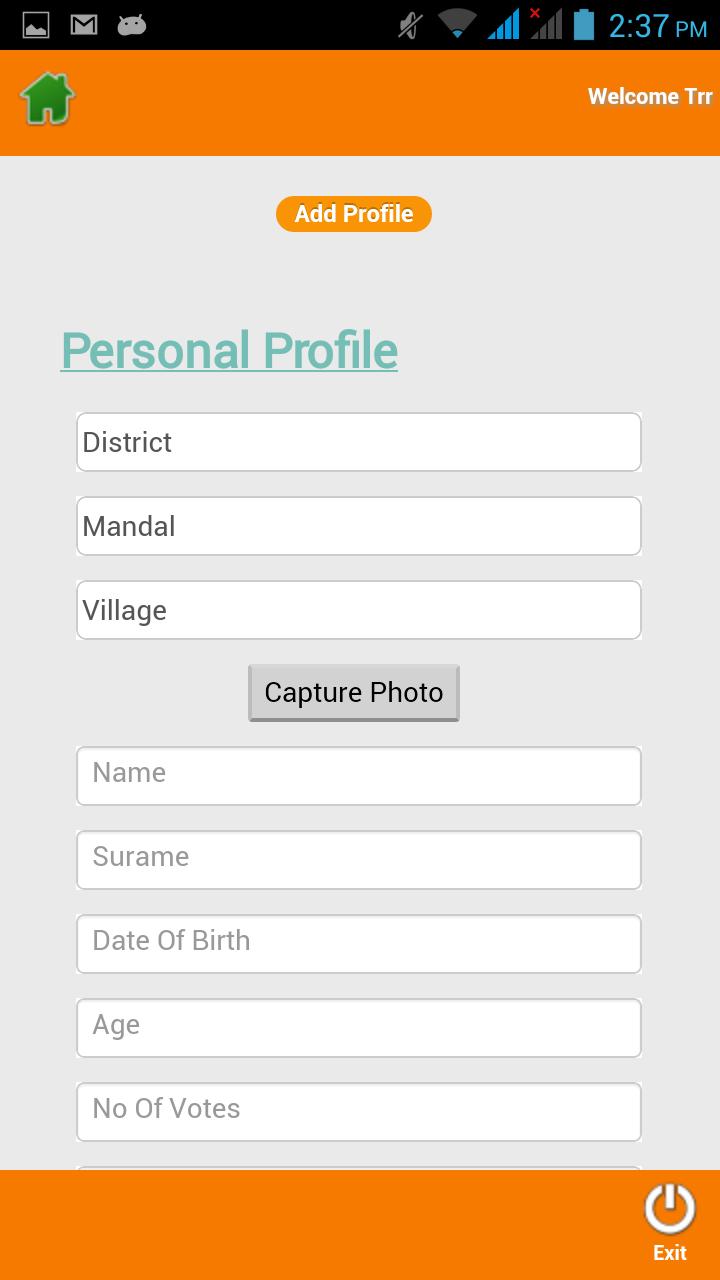
Task: Click the Add Profile button
Action: pyautogui.click(x=354, y=214)
